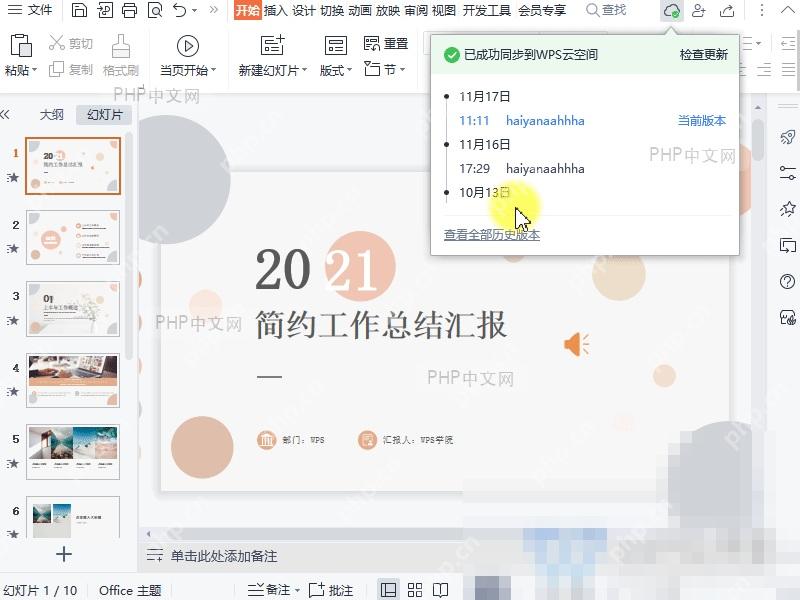Open the 开发工具 ribbon tab

pyautogui.click(x=487, y=10)
